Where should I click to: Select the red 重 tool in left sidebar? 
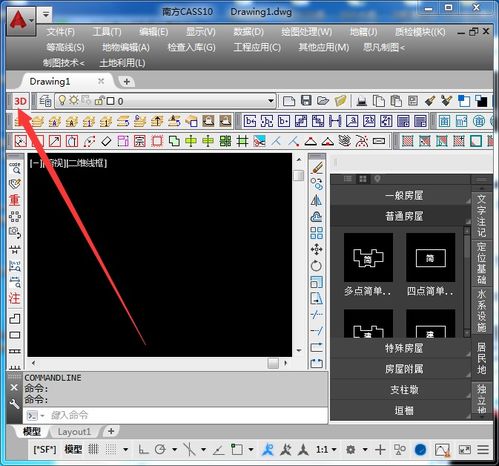click(x=15, y=200)
